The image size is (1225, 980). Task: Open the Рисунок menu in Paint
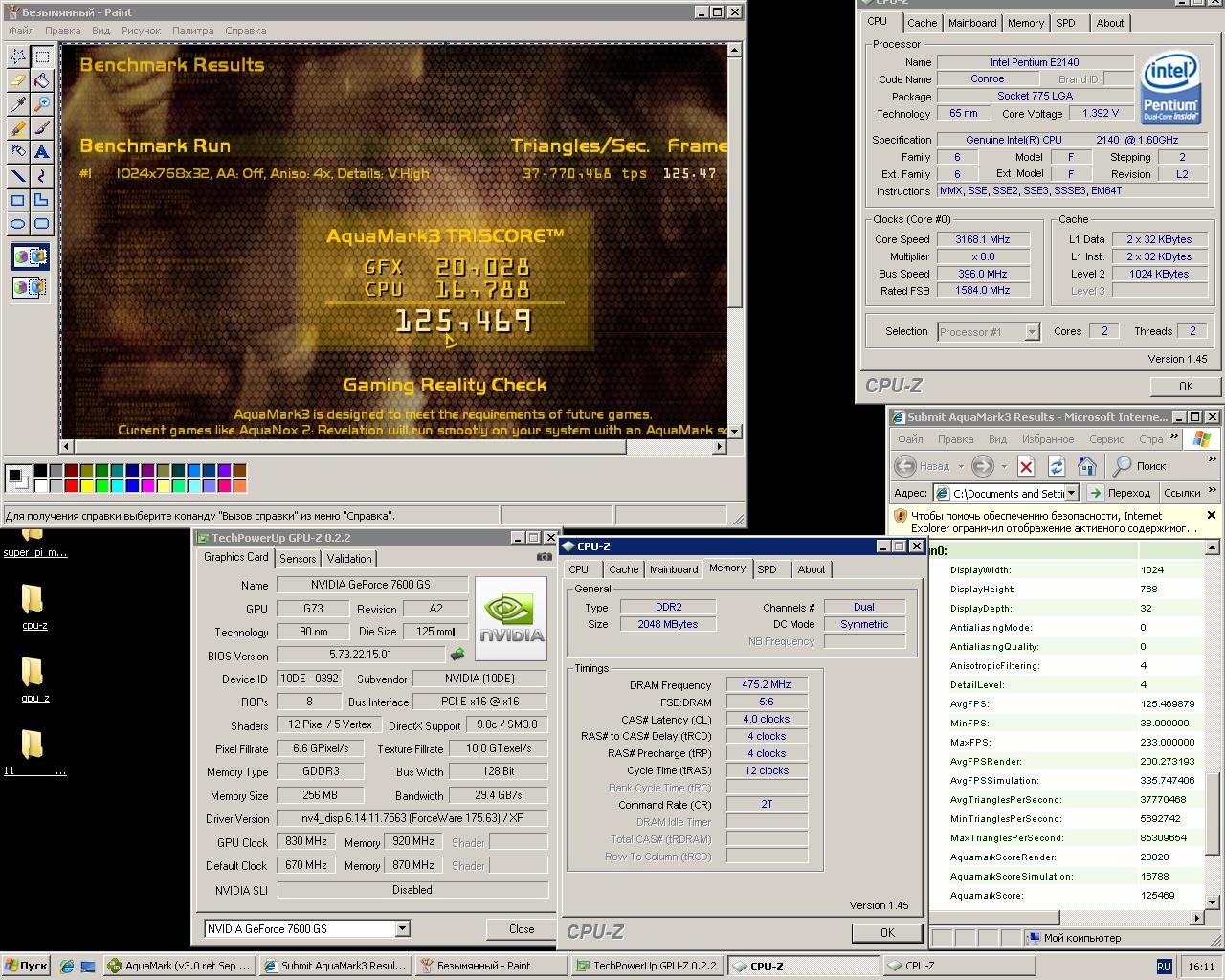coord(142,31)
